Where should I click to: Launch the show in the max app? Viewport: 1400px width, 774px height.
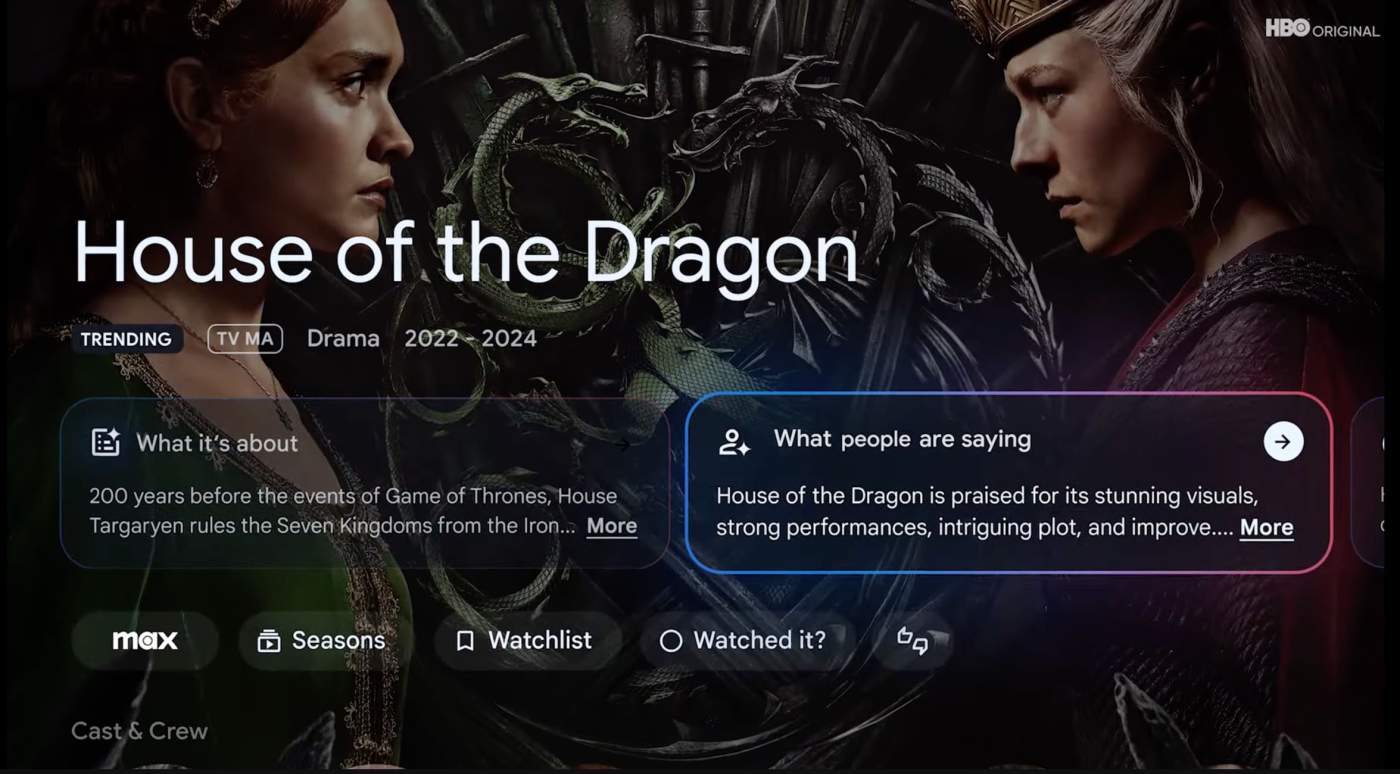145,640
